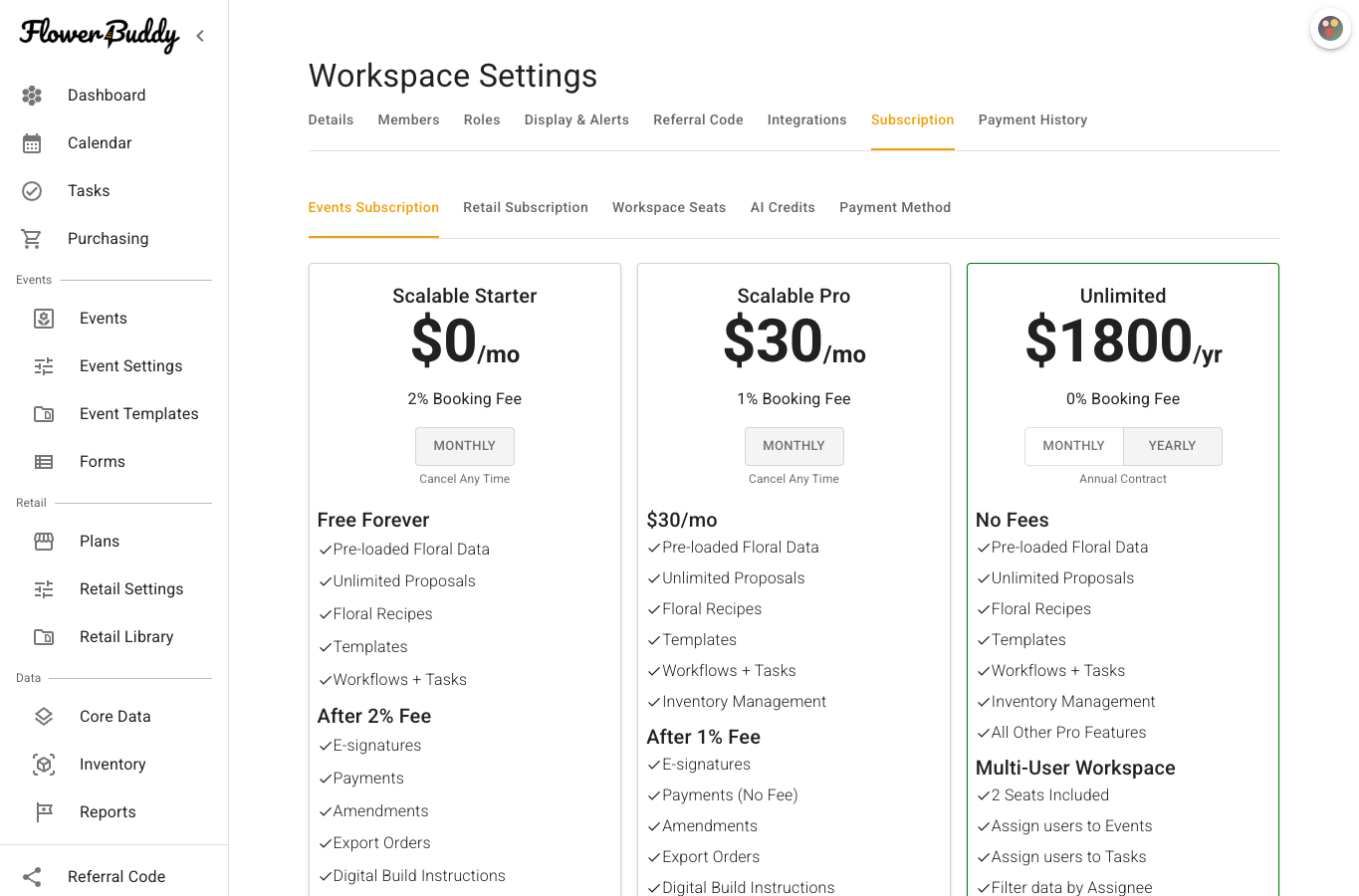This screenshot has height=896, width=1359.
Task: Click the $1800/yr Unlimited price
Action: (x=1124, y=340)
